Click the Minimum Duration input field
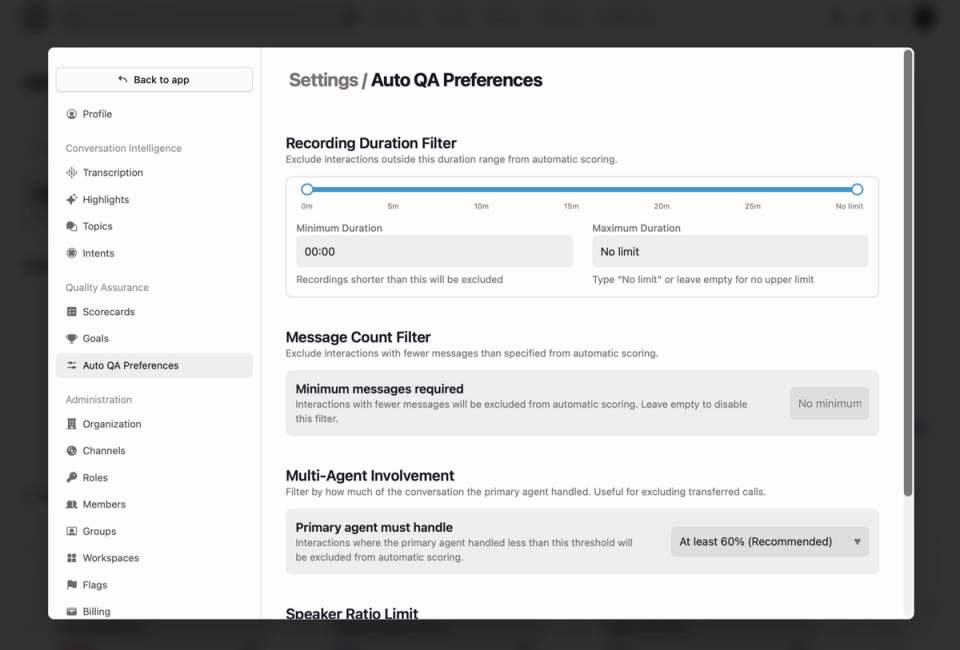Viewport: 960px width, 650px height. tap(434, 251)
